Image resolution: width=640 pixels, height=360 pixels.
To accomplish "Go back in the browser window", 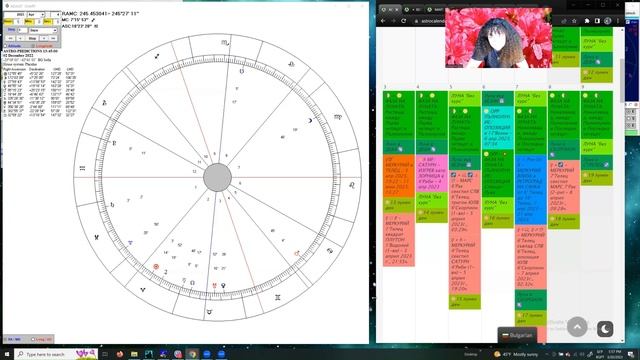I will tap(383, 20).
